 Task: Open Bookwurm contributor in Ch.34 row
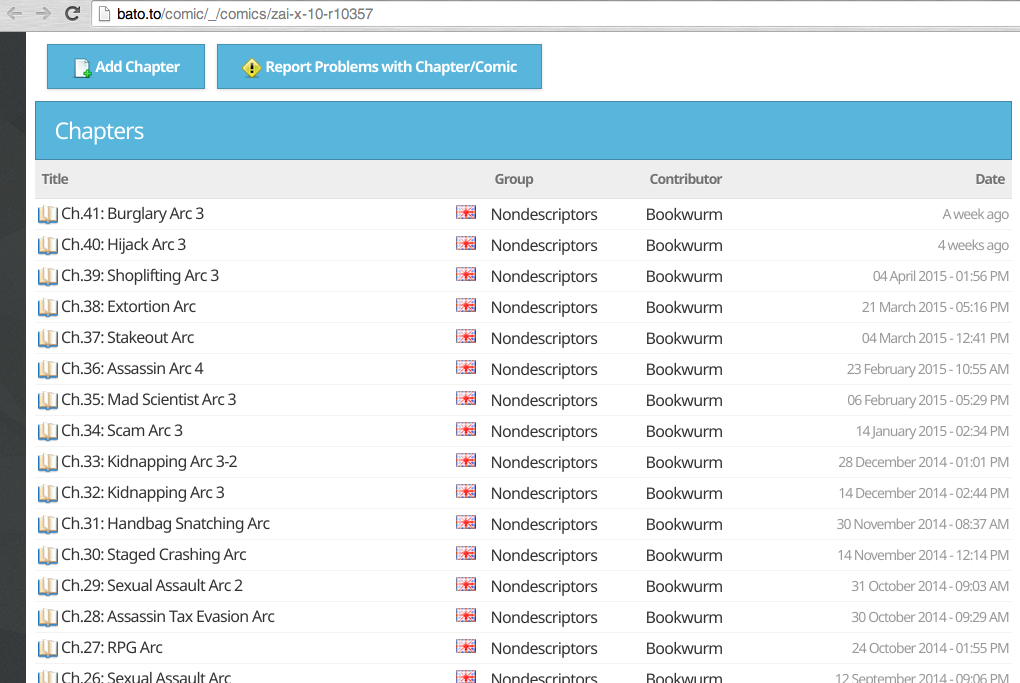(x=683, y=431)
